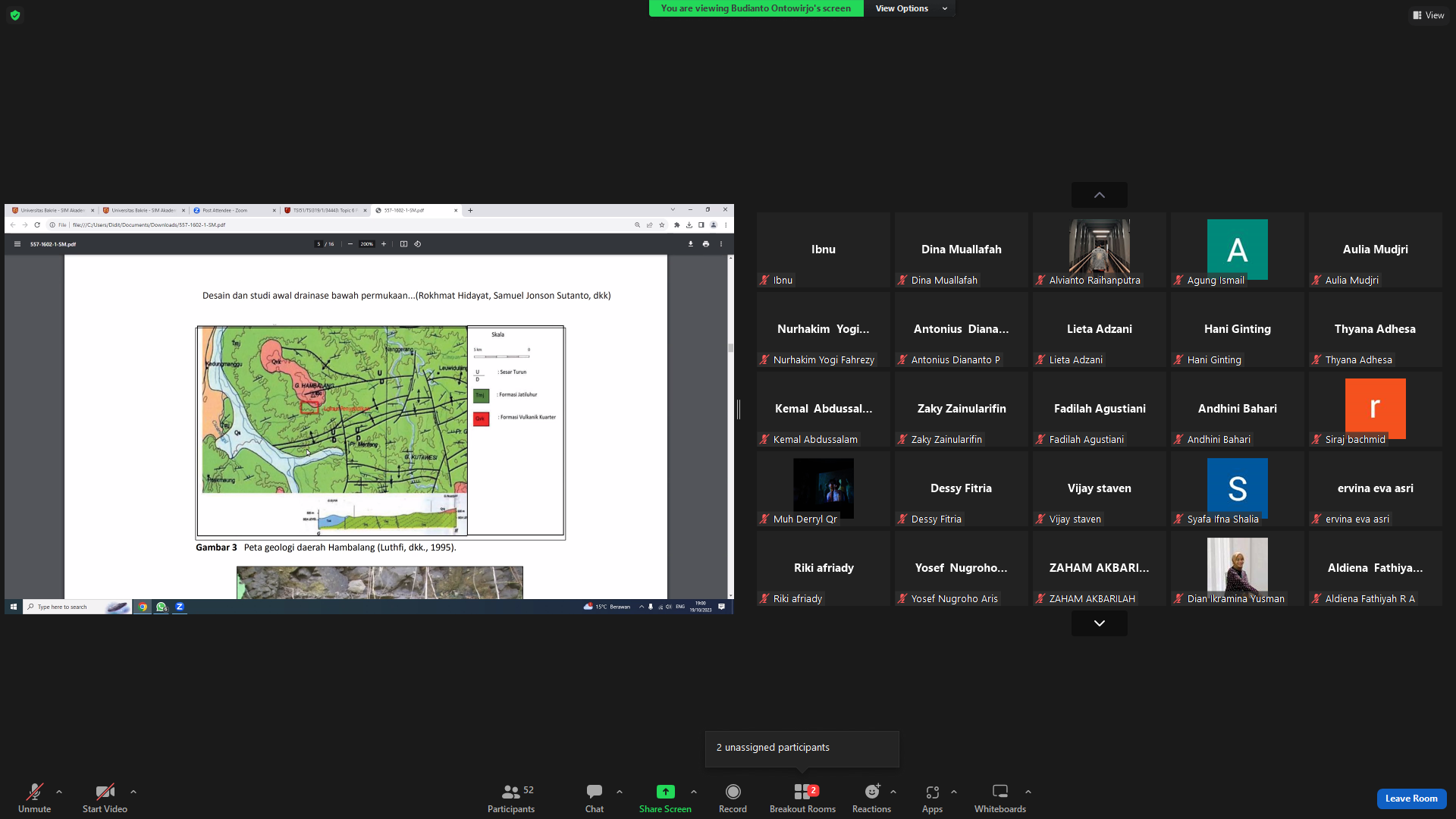Click the red Formasi Vulkanik Kuarter legend swatch
The height and width of the screenshot is (819, 1456).
coord(481,419)
